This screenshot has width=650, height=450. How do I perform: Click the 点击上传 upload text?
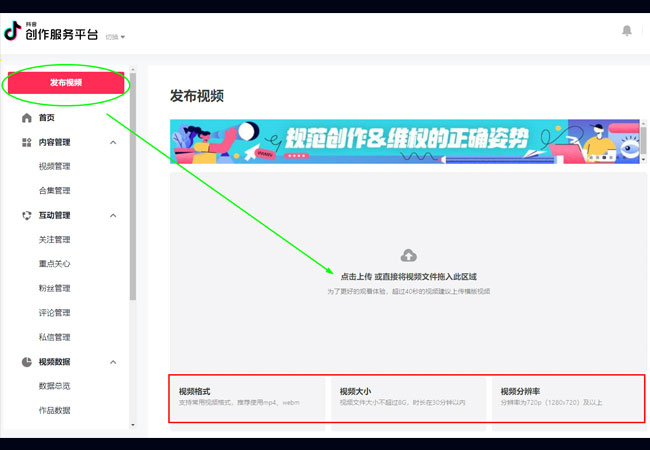click(x=358, y=276)
